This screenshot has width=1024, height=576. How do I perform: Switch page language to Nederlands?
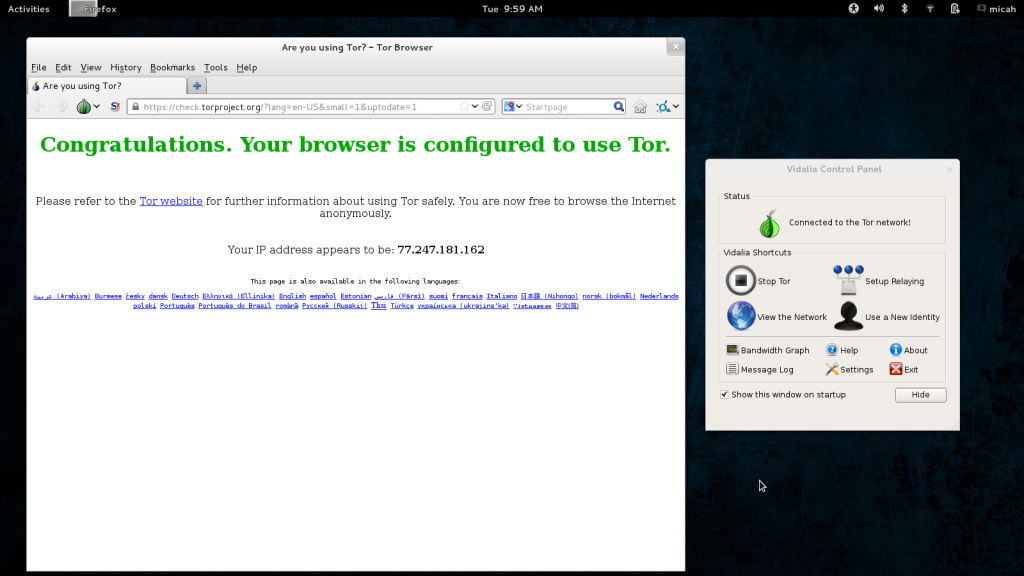tap(659, 296)
